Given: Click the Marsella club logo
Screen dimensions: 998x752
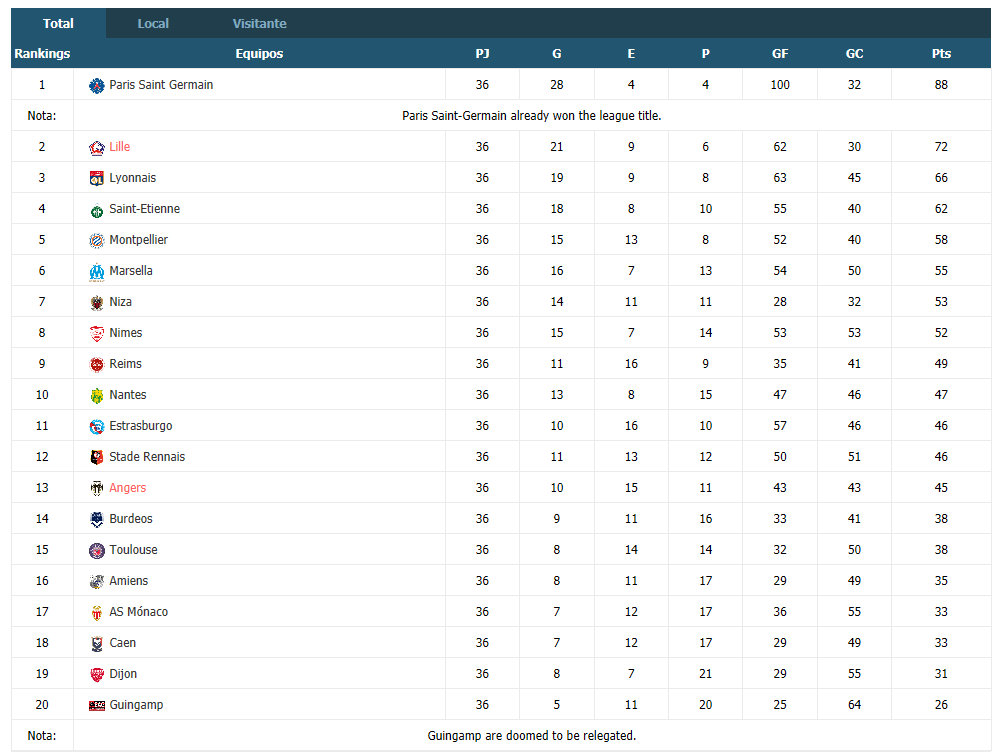Looking at the screenshot, I should pyautogui.click(x=96, y=271).
